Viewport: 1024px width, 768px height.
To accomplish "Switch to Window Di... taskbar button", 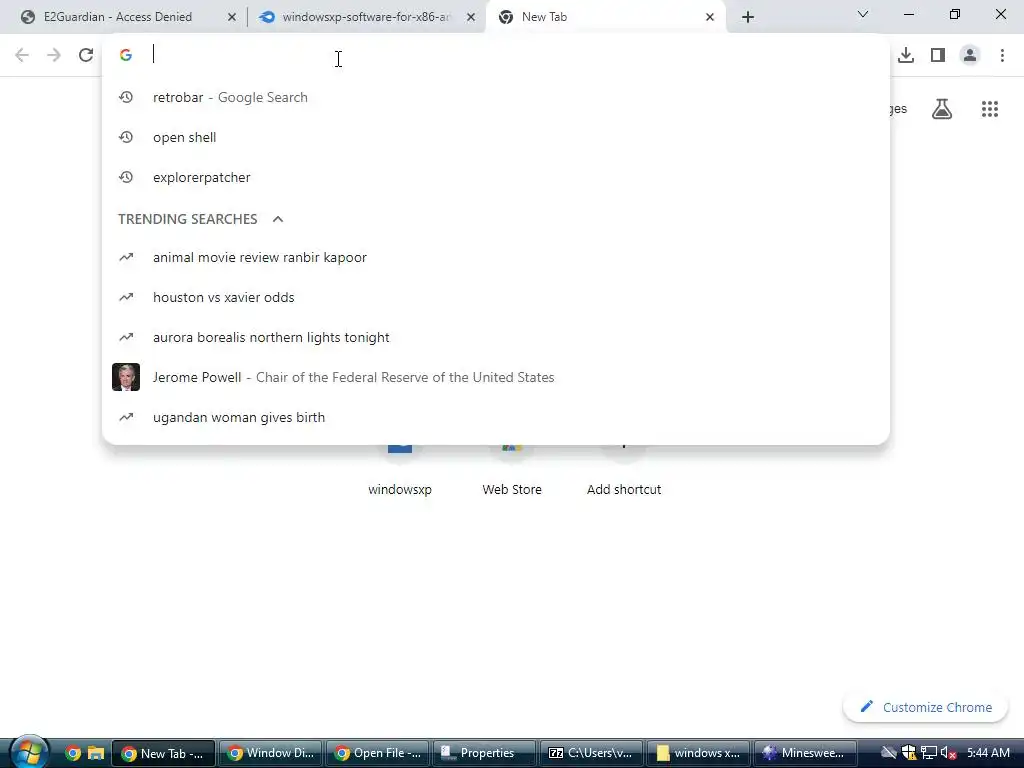I will 270,753.
